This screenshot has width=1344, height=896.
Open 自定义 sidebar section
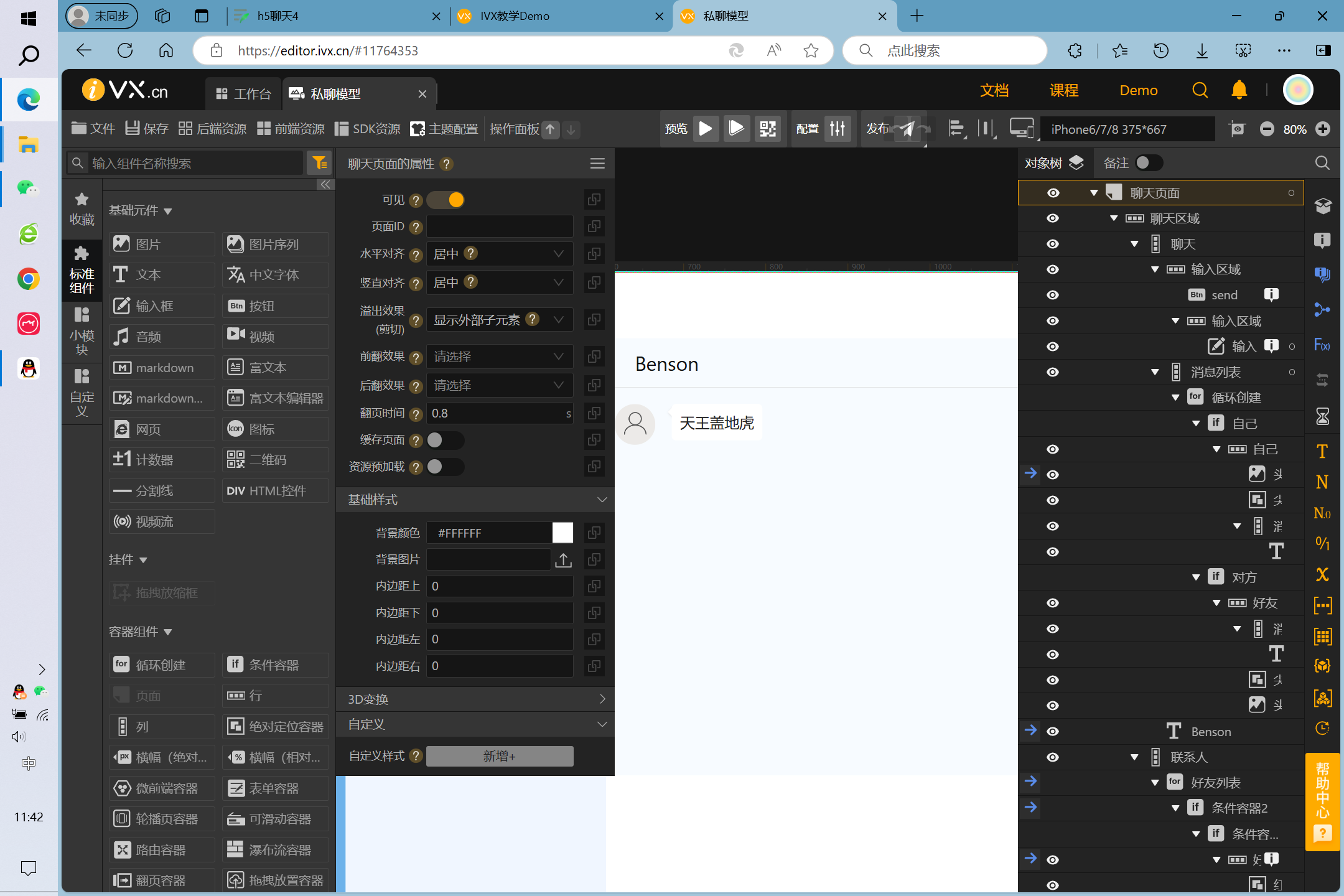coord(82,393)
